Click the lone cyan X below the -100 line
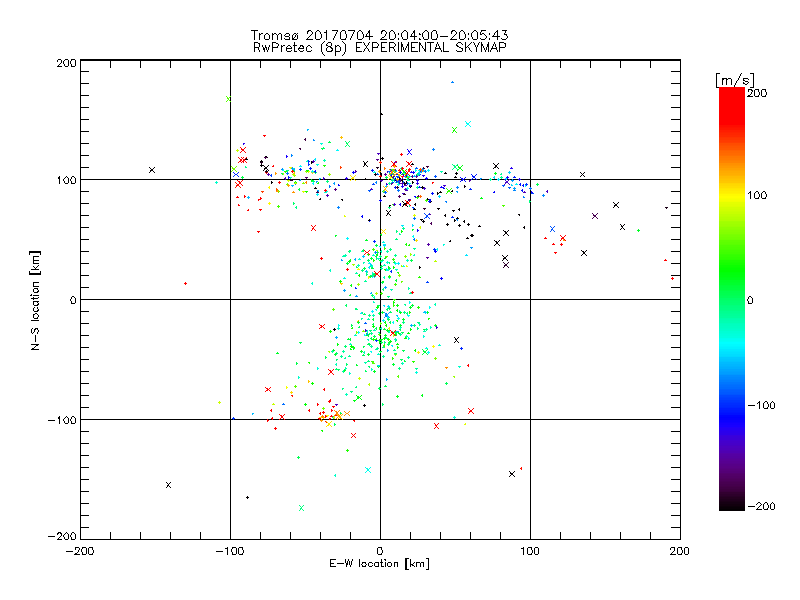This screenshot has height=600, width=800. (368, 470)
